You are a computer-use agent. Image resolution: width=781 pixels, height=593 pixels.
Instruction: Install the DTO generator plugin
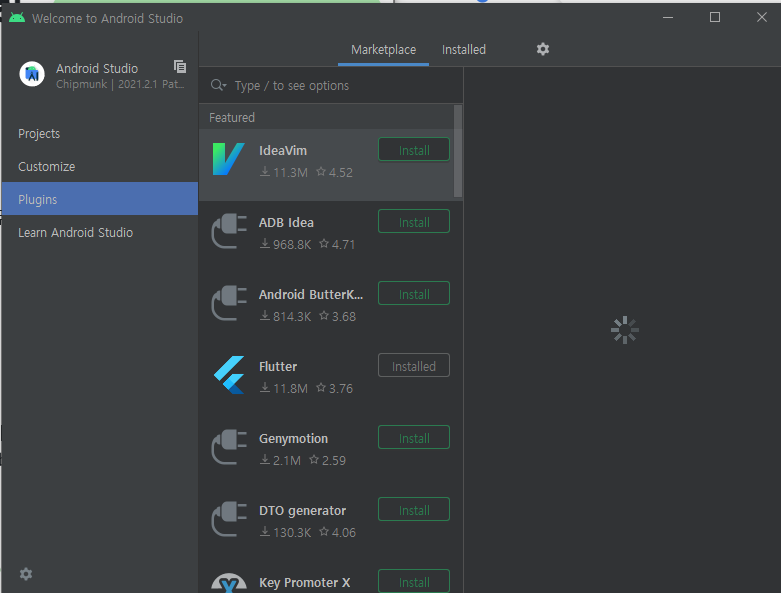point(414,510)
